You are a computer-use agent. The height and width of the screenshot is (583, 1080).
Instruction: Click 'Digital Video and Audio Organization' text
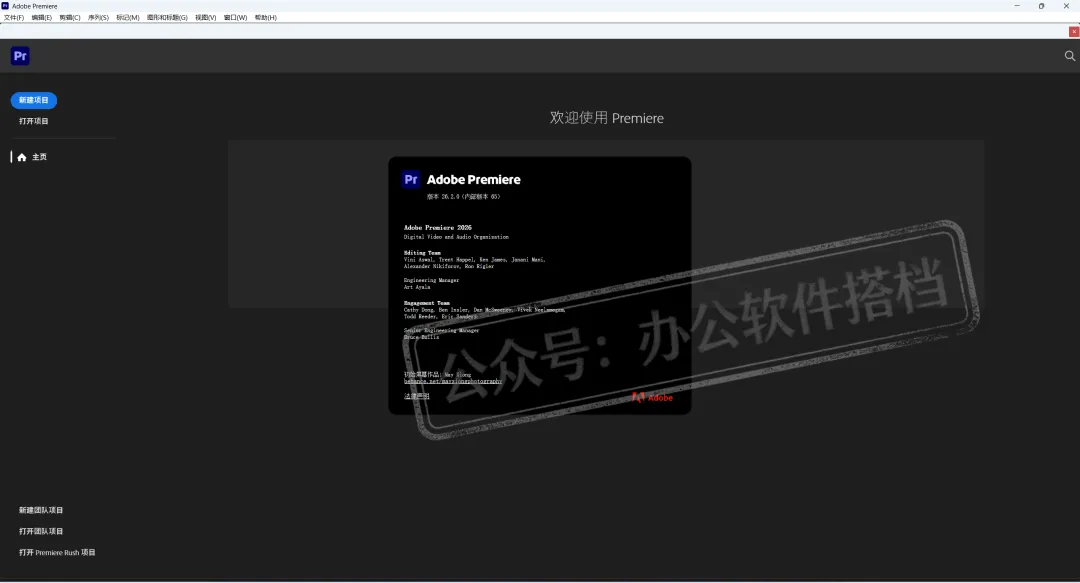coord(456,237)
